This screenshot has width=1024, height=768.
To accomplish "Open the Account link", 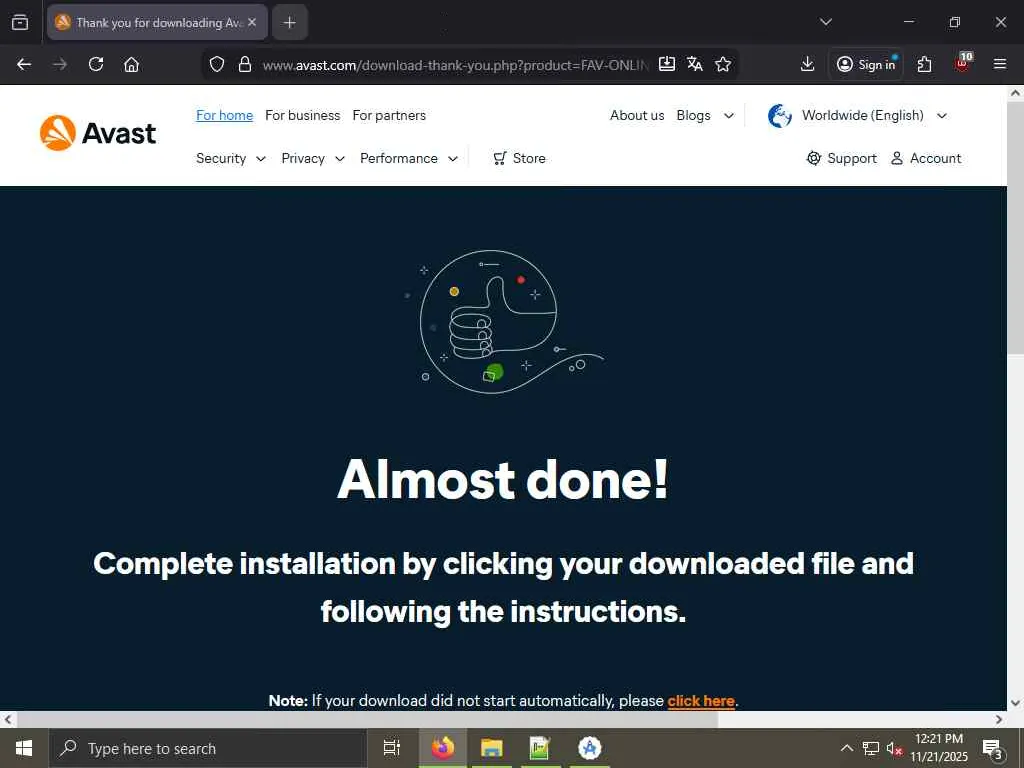I will 926,159.
